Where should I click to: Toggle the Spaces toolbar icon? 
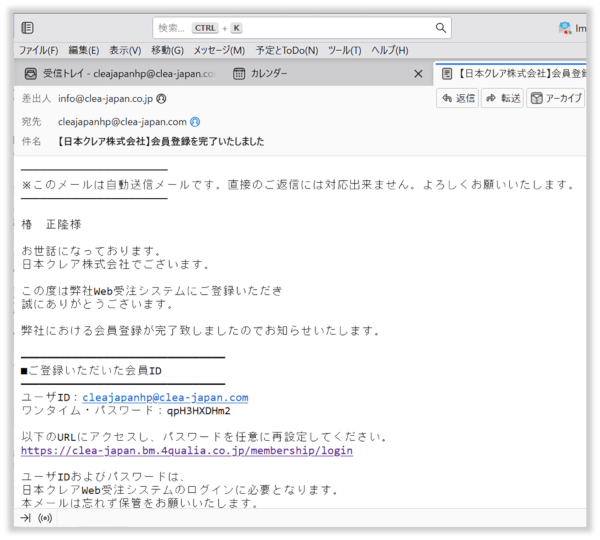click(x=28, y=28)
